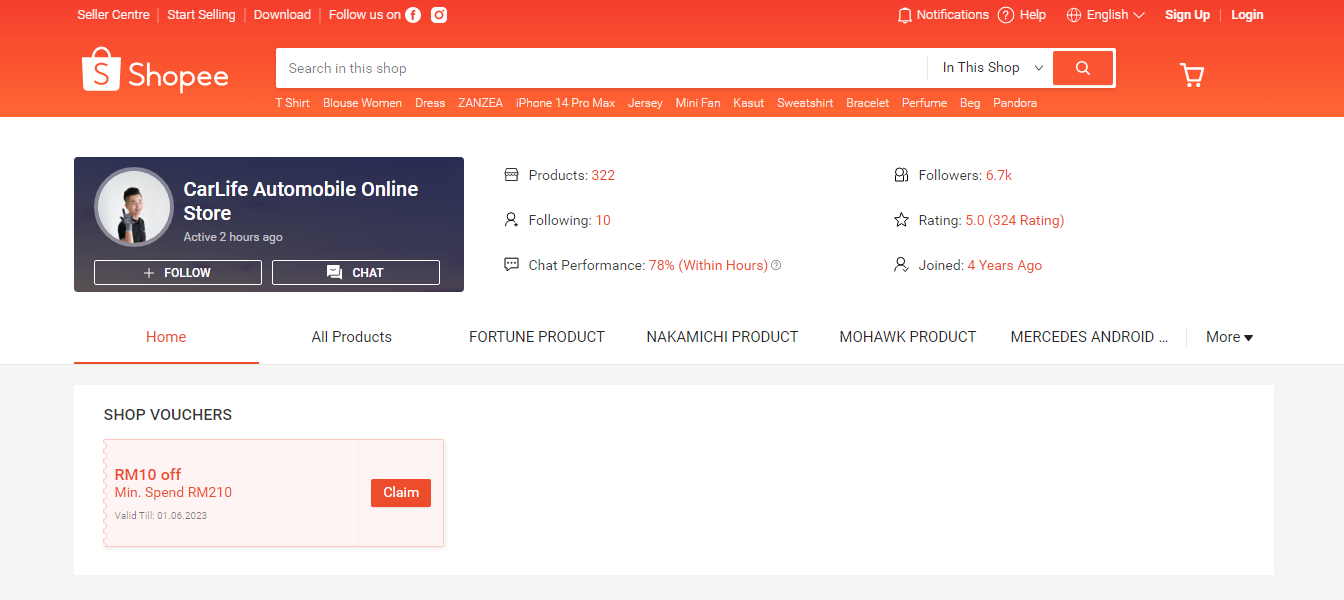Go to Shopee home via logo

155,70
